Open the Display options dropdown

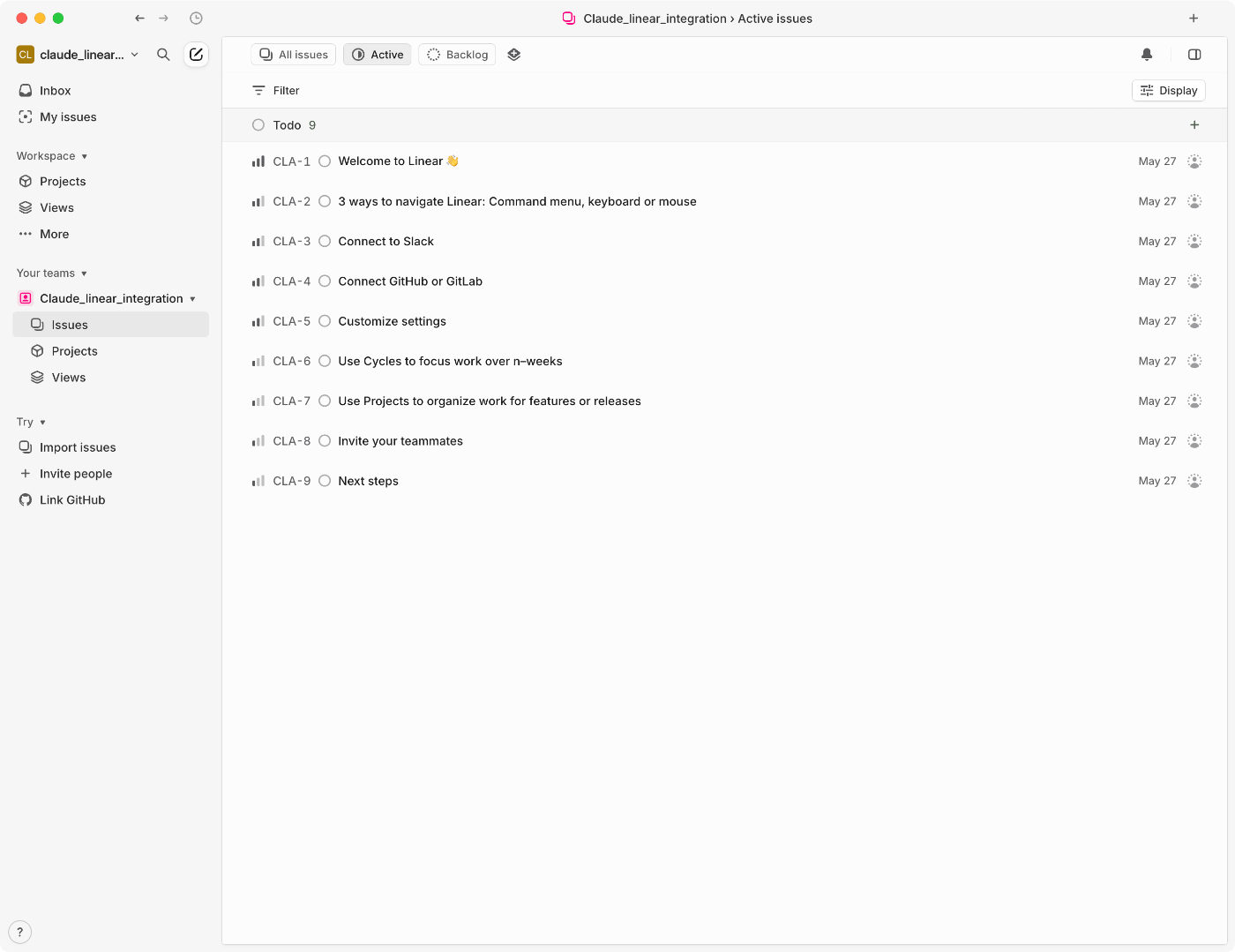(1169, 91)
